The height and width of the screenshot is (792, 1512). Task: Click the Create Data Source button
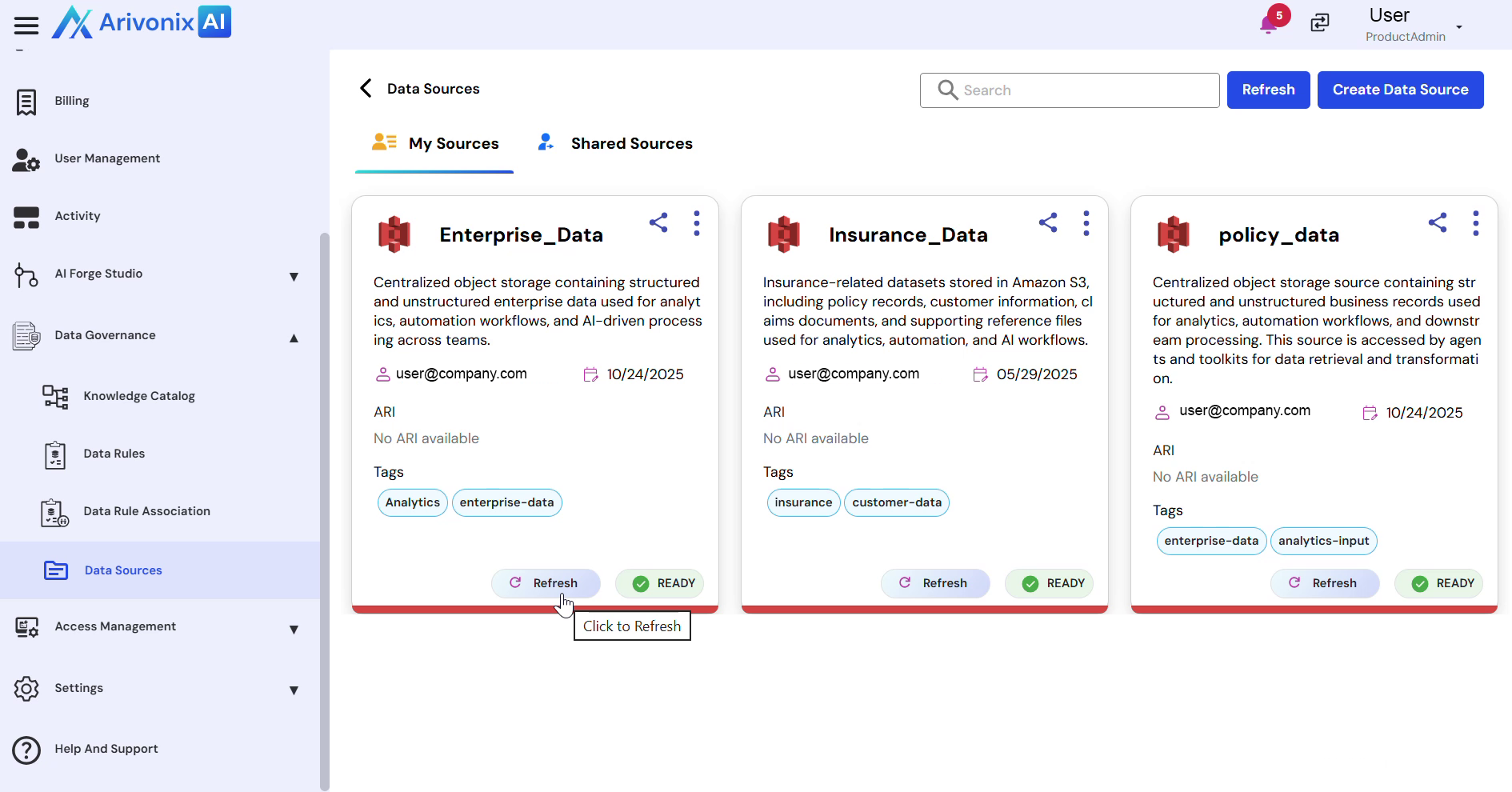coord(1400,90)
